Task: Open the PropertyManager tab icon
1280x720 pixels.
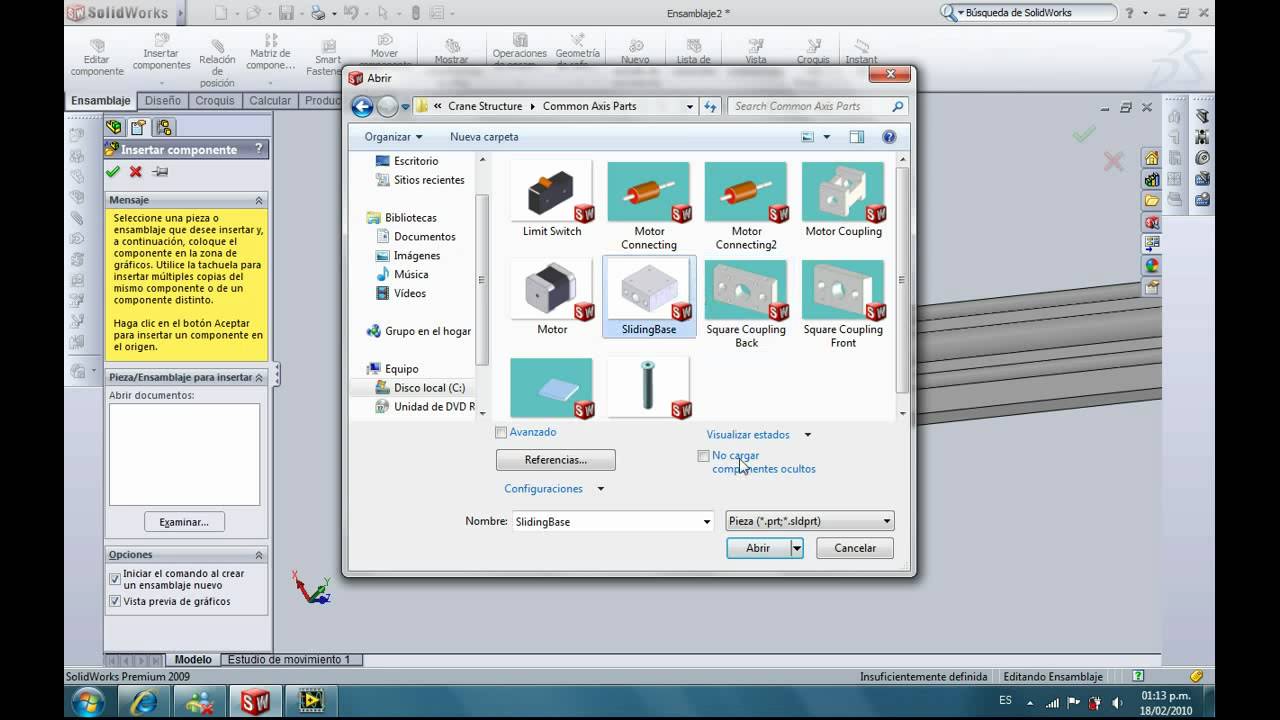Action: pos(139,127)
